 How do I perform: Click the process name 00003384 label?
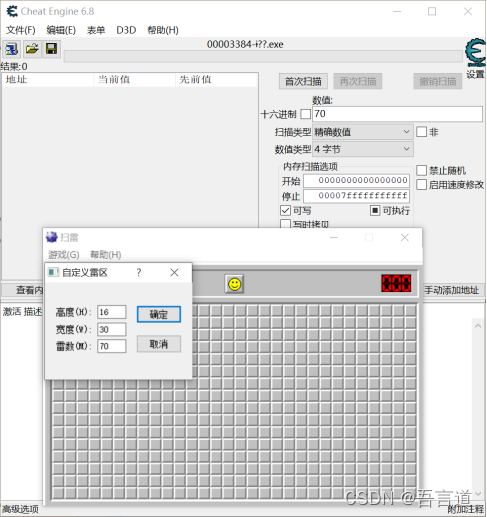(x=245, y=44)
